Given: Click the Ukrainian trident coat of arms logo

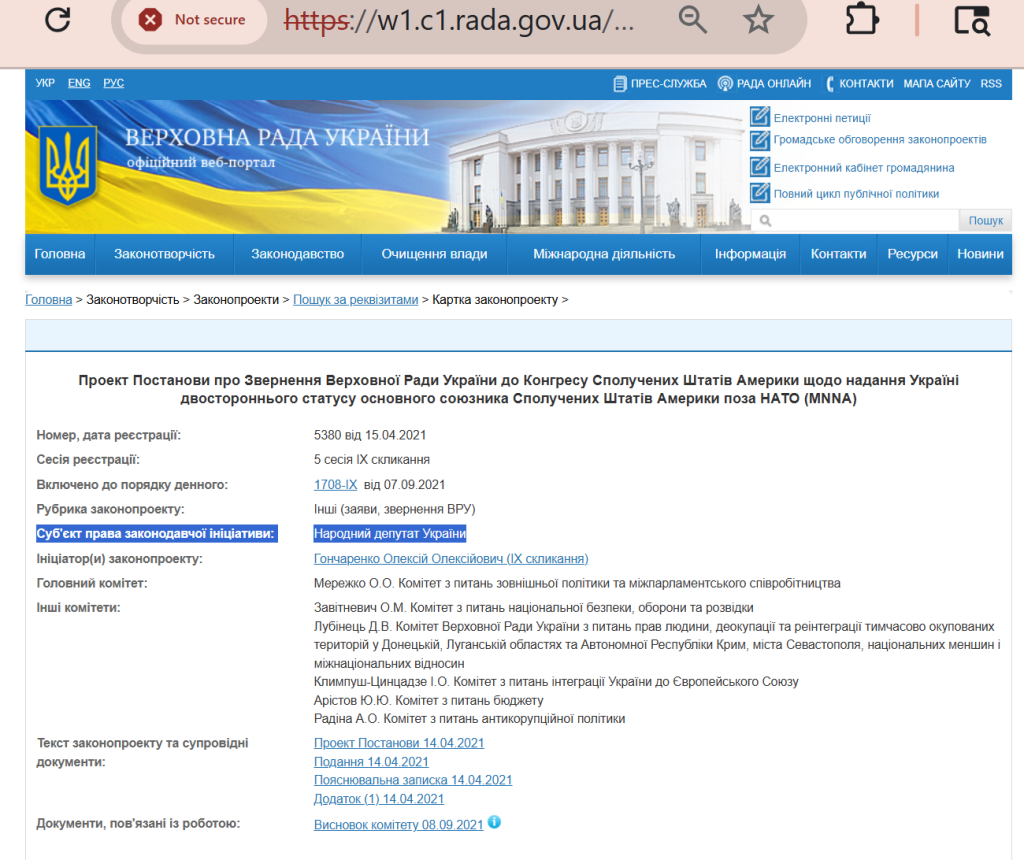Looking at the screenshot, I should tap(67, 165).
